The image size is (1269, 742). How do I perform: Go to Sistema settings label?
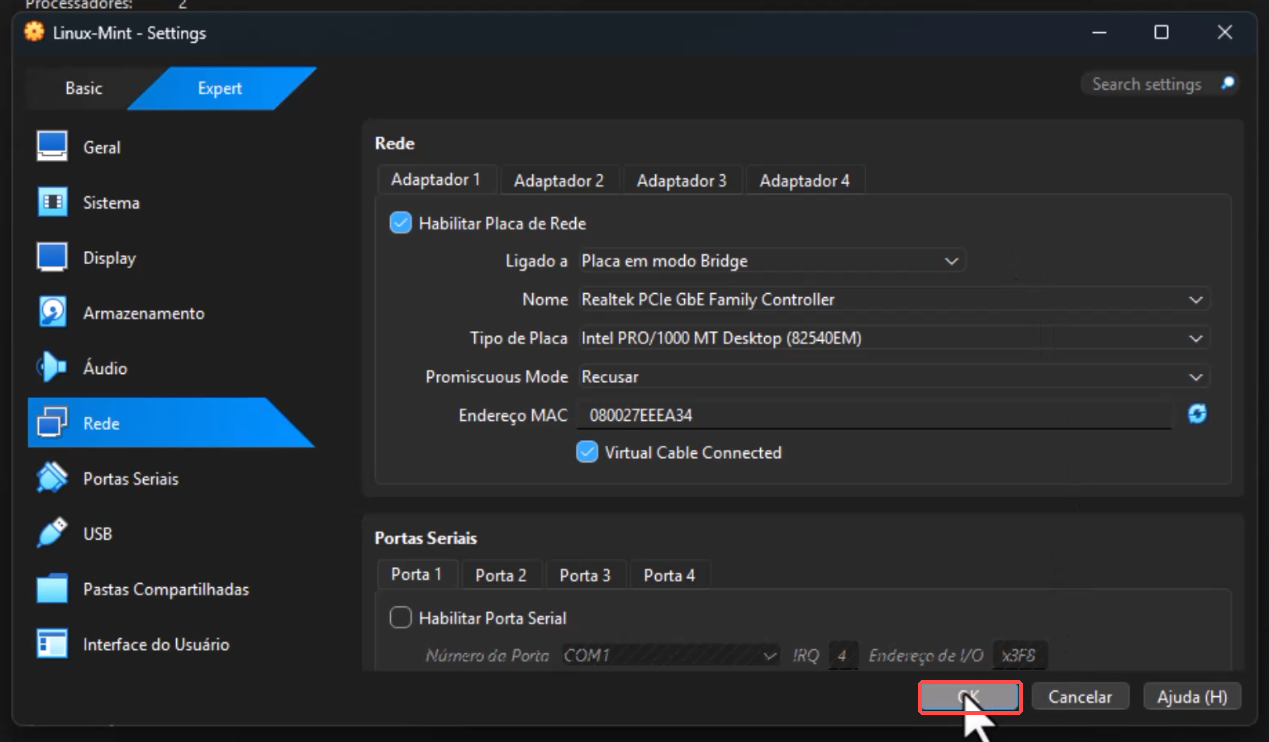111,202
